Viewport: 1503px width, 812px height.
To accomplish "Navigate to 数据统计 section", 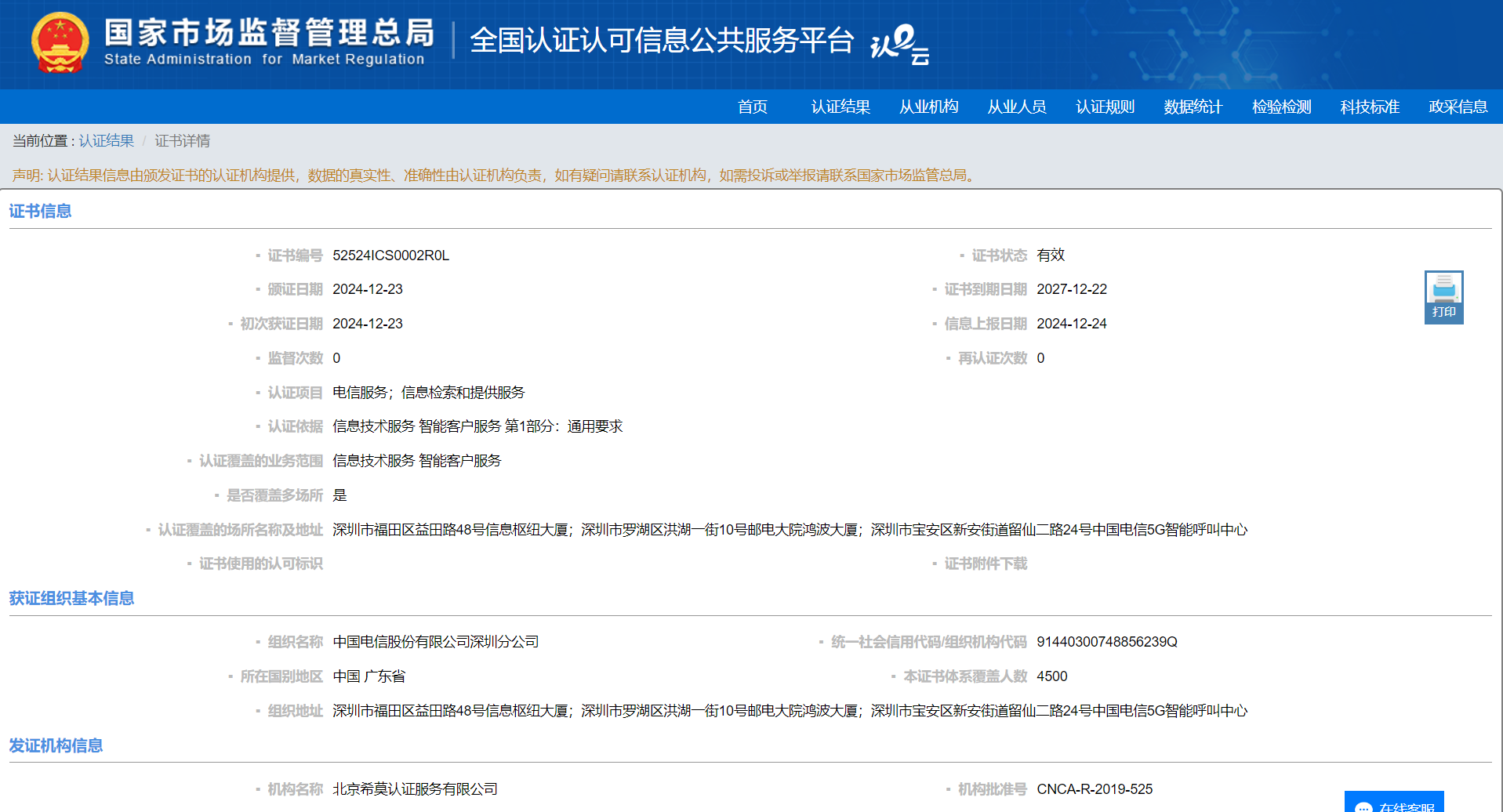I will (x=1193, y=107).
